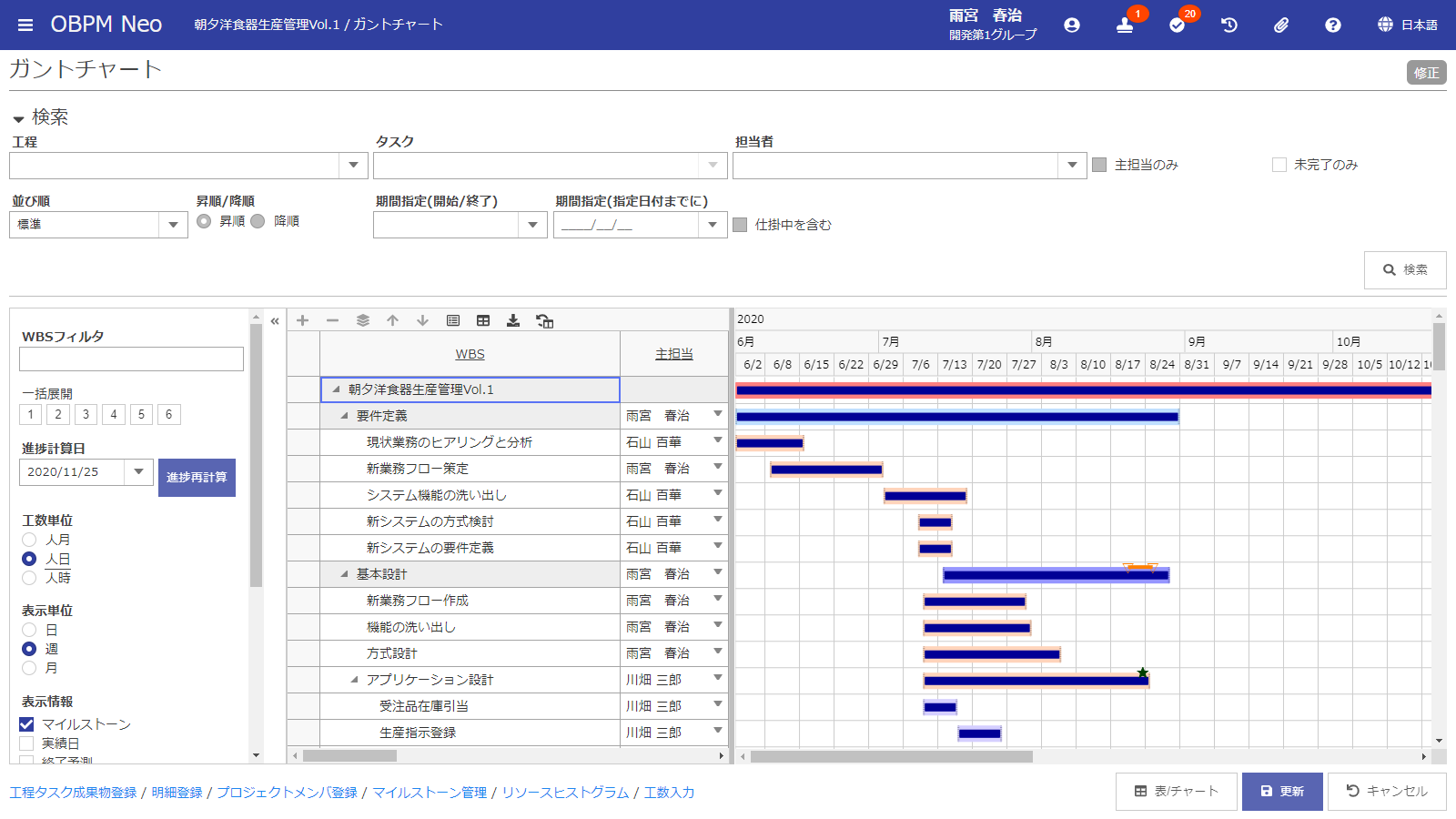
Task: Open the 進捗計算日 date dropdown
Action: pos(138,471)
